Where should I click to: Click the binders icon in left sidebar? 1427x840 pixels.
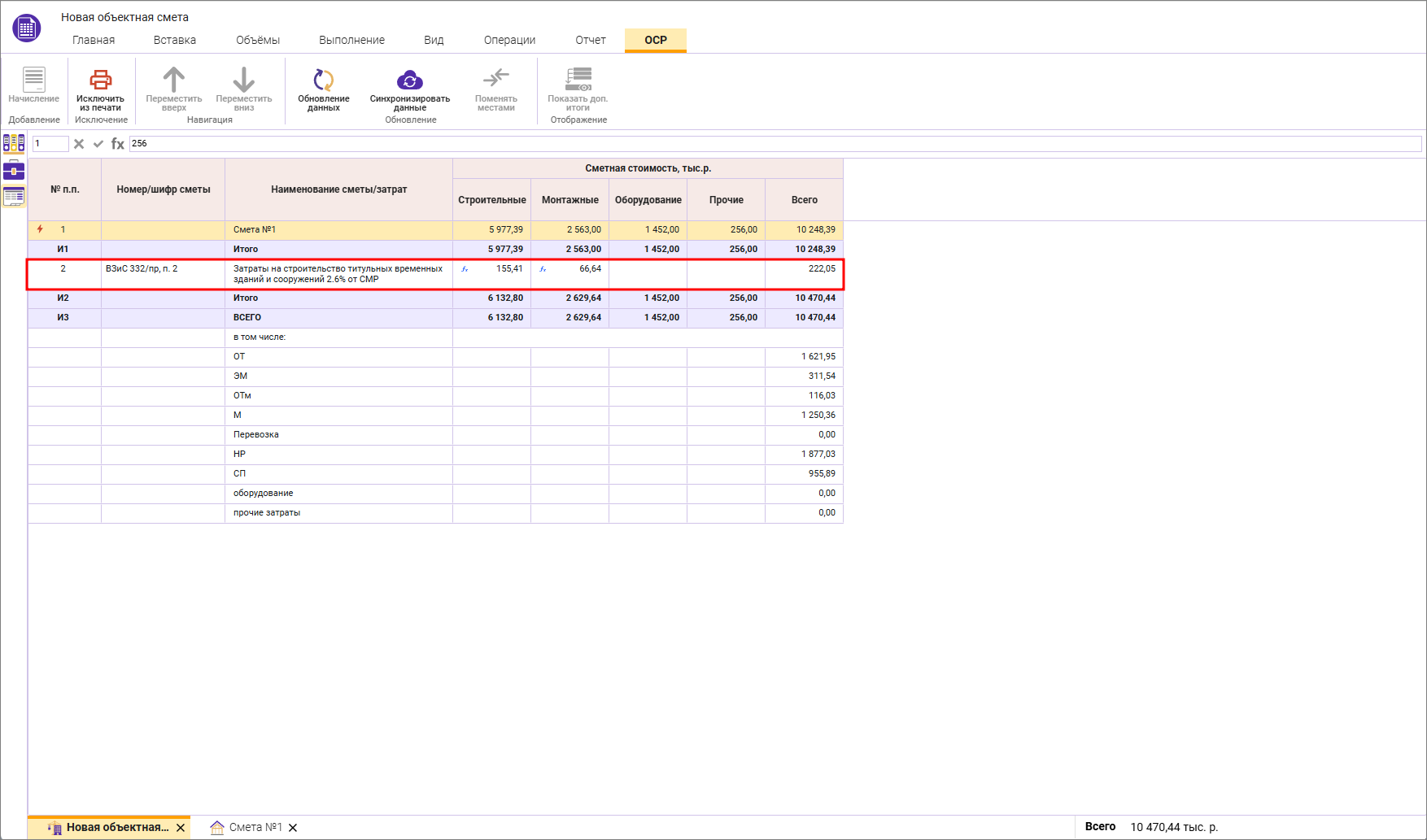14,144
